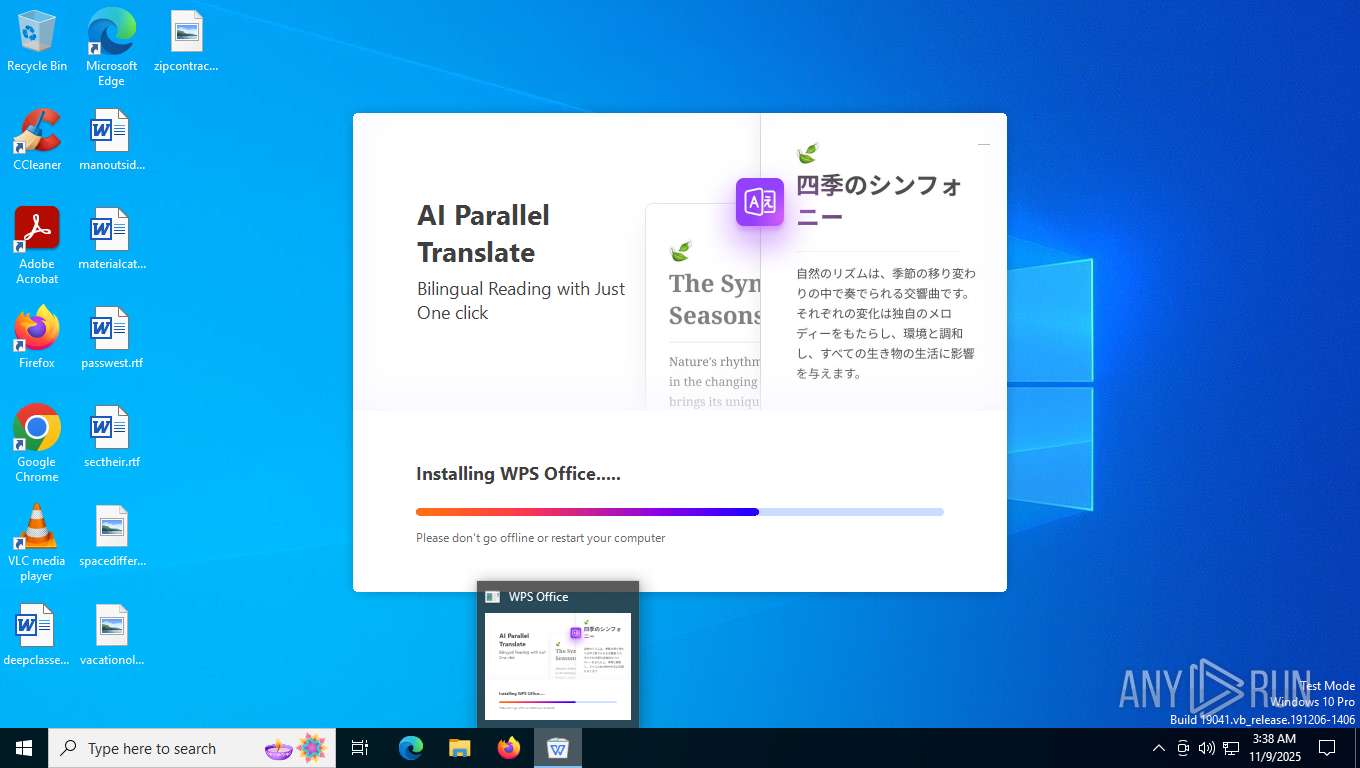
Task: Open the Recycle Bin desktop icon
Action: coord(37,41)
